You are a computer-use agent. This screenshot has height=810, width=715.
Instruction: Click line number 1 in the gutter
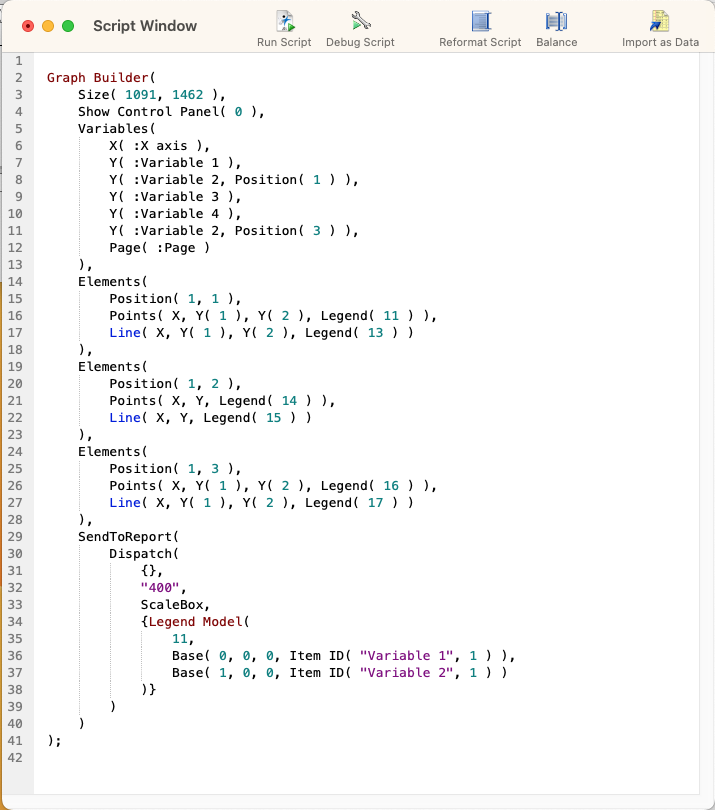pos(19,61)
